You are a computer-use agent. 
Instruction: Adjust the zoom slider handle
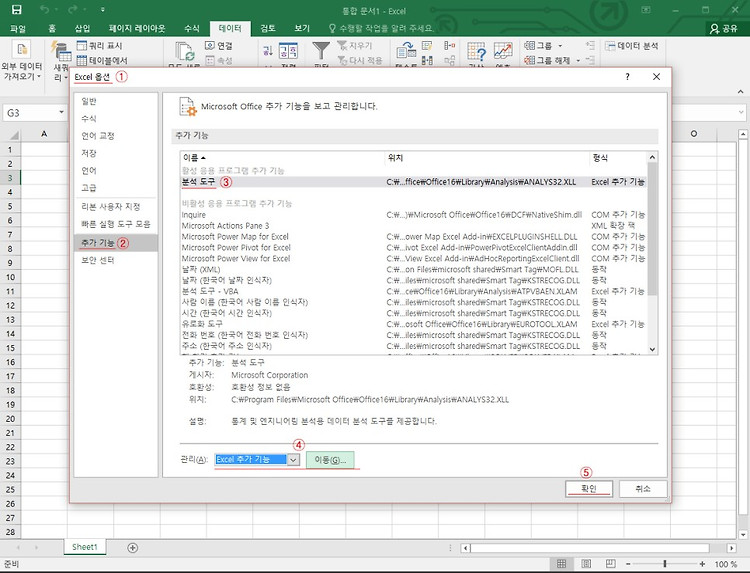tap(665, 564)
